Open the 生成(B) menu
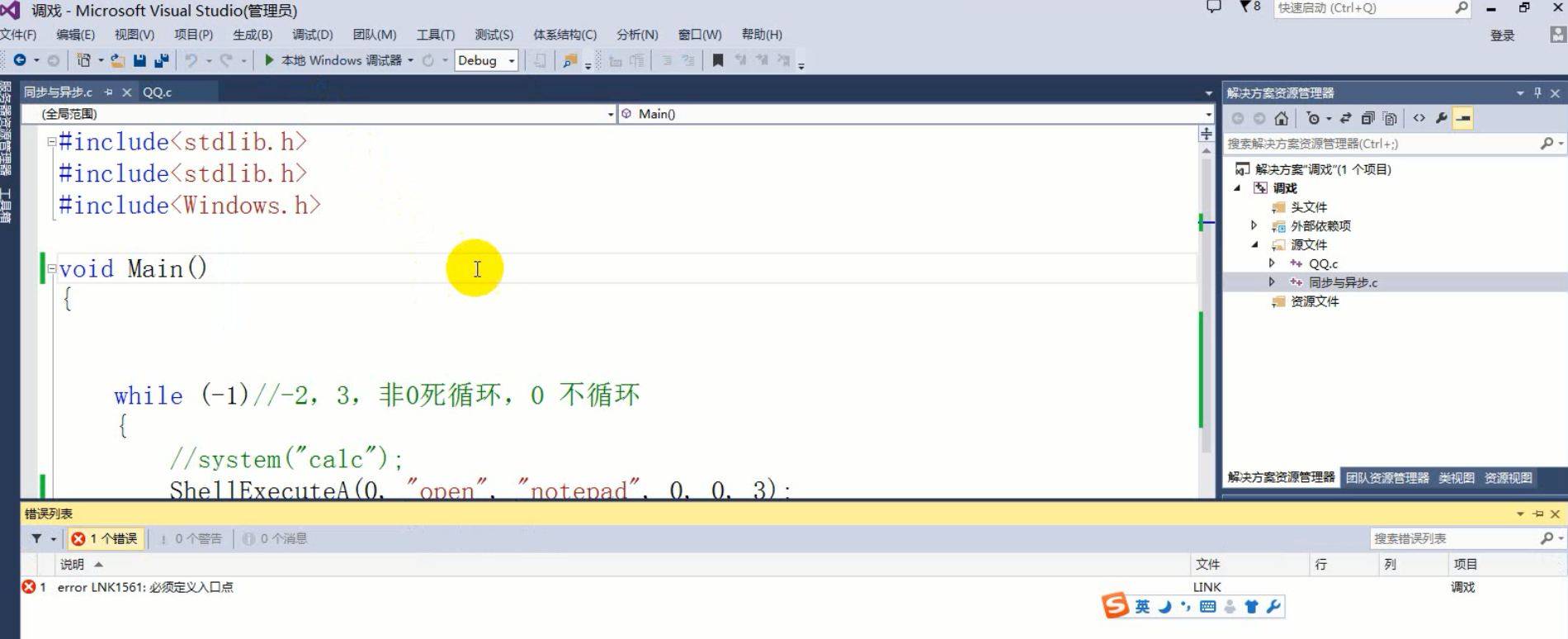 (253, 35)
